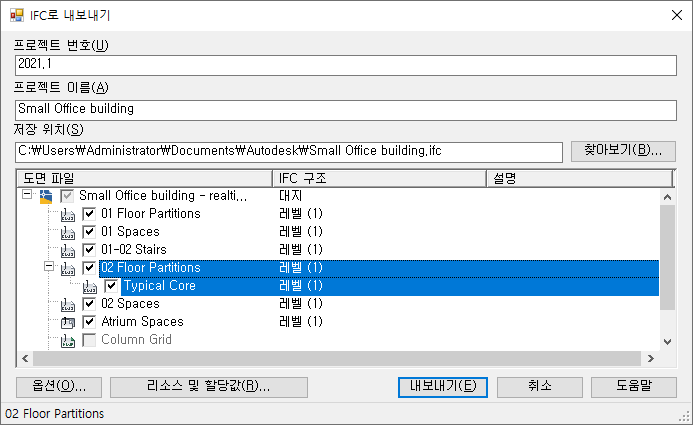Click the 02 Spaces drawing icon
This screenshot has width=693, height=425.
(68, 304)
